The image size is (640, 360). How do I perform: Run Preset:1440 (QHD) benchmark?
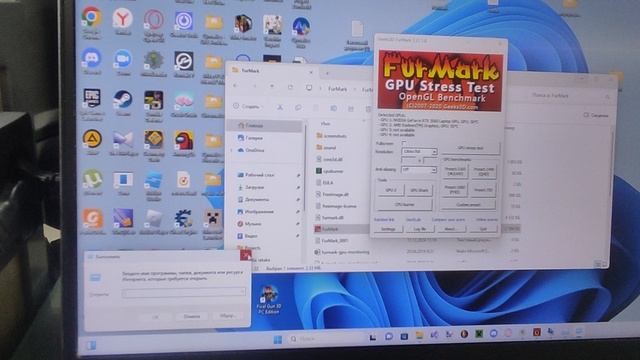pos(484,172)
